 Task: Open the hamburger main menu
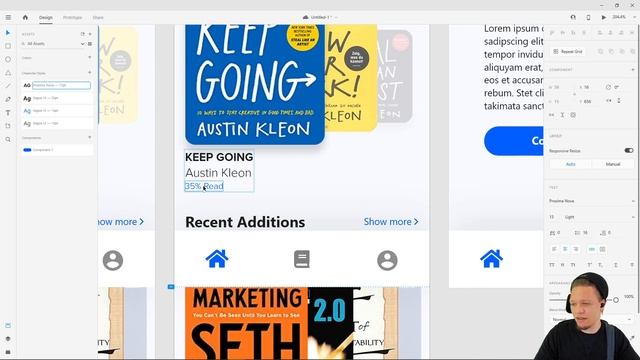click(8, 18)
